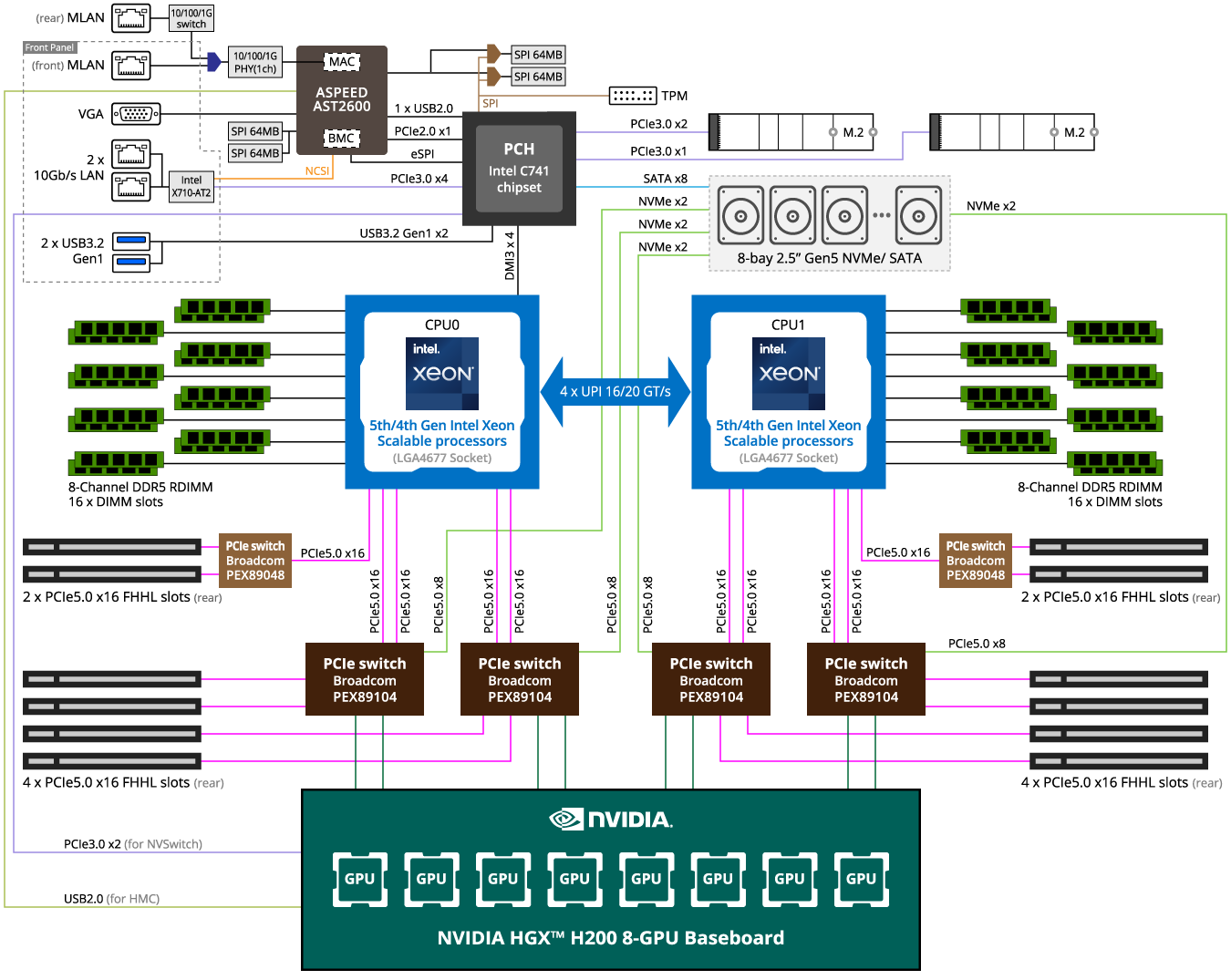Select the ASPEED AST2600 chip block
The width and height of the screenshot is (1231, 980).
342,100
